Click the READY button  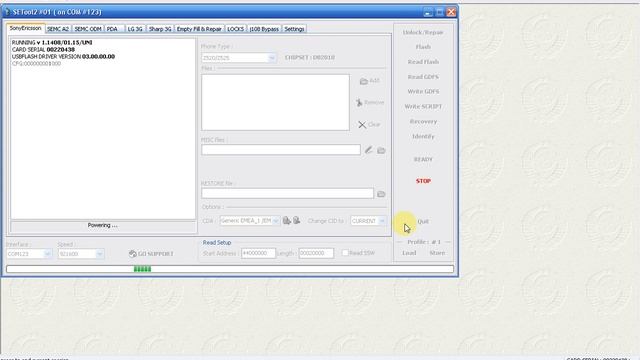[423, 159]
